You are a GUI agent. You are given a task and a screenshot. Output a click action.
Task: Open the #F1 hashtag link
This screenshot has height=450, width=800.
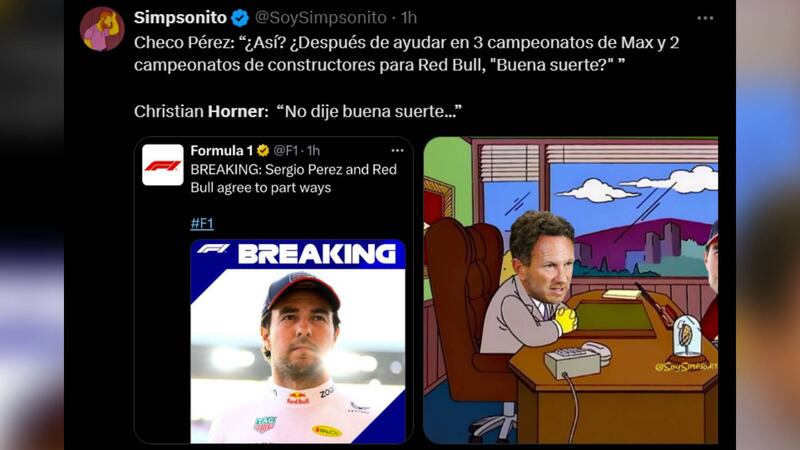click(x=202, y=223)
